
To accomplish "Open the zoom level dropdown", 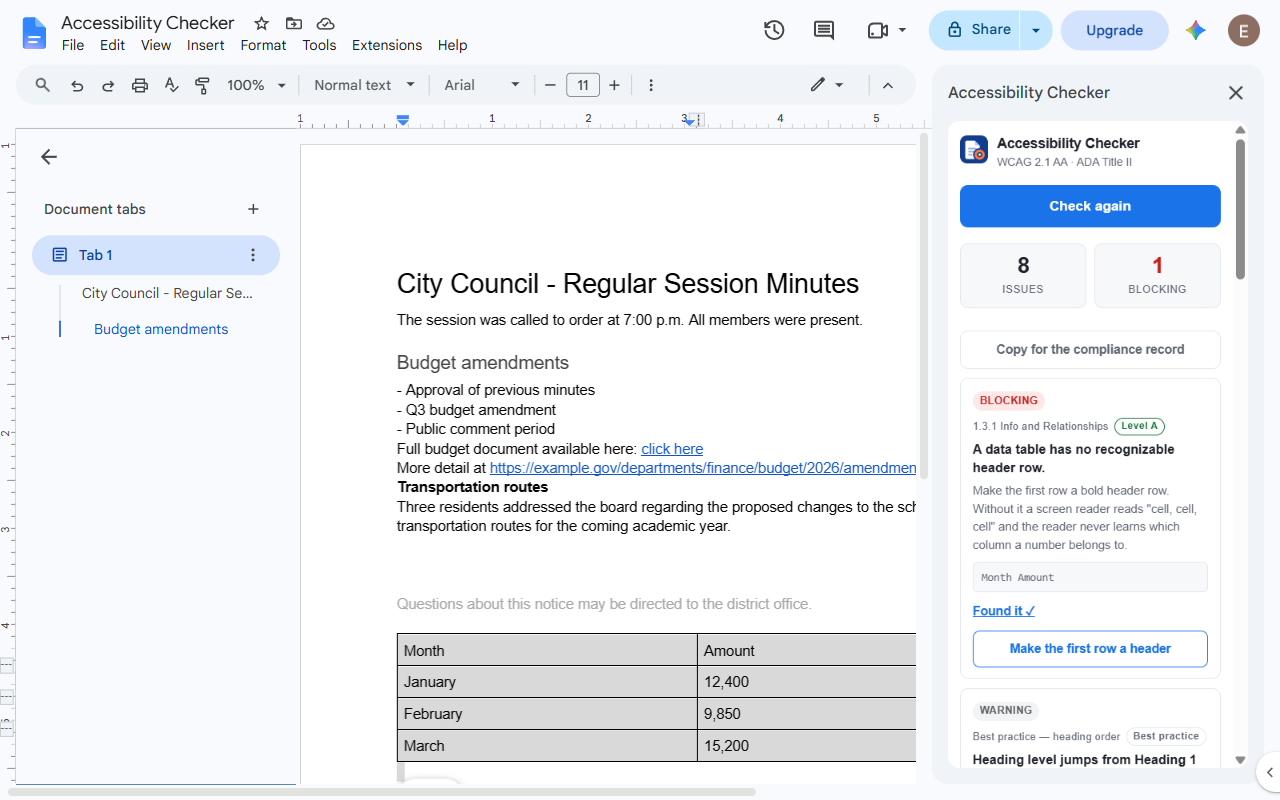I will 257,85.
